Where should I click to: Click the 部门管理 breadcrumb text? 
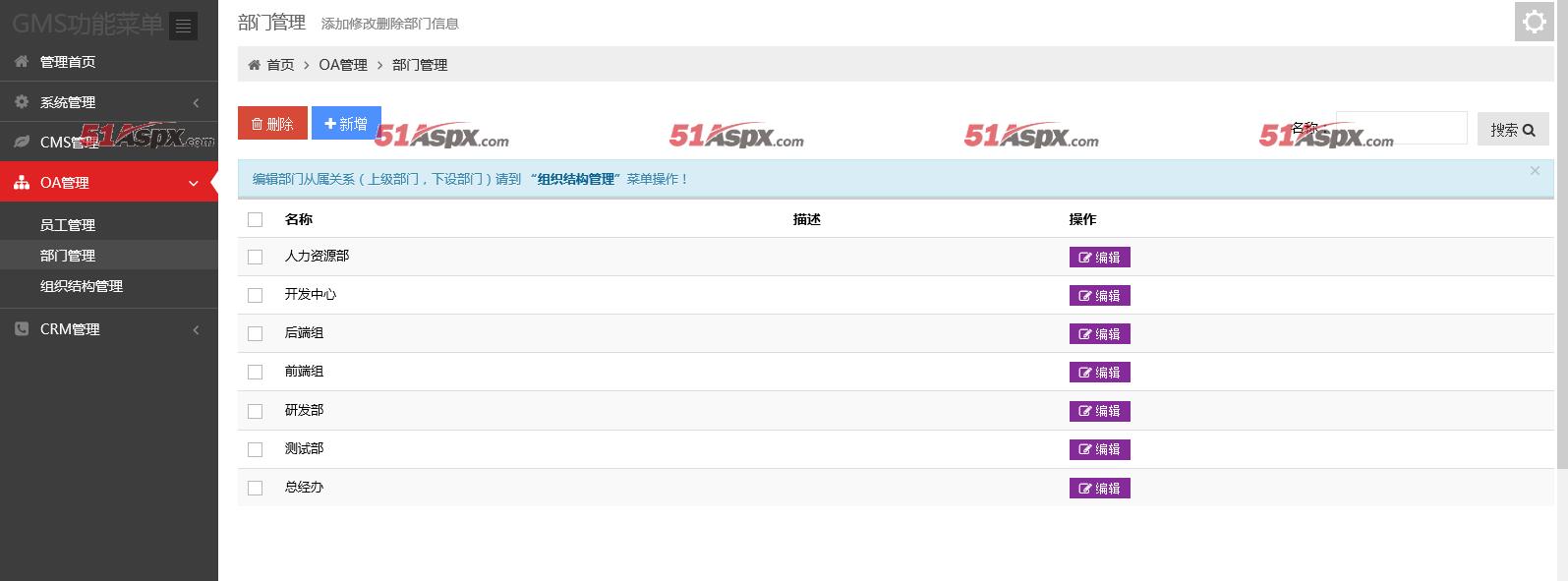pyautogui.click(x=420, y=65)
